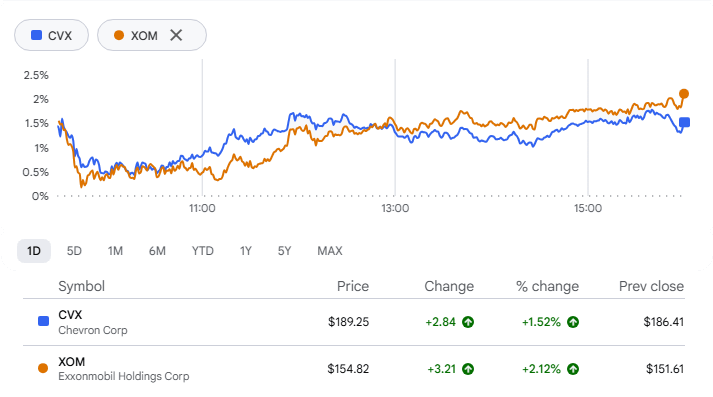Select the 1D time range tab
This screenshot has height=397, width=713.
[34, 251]
